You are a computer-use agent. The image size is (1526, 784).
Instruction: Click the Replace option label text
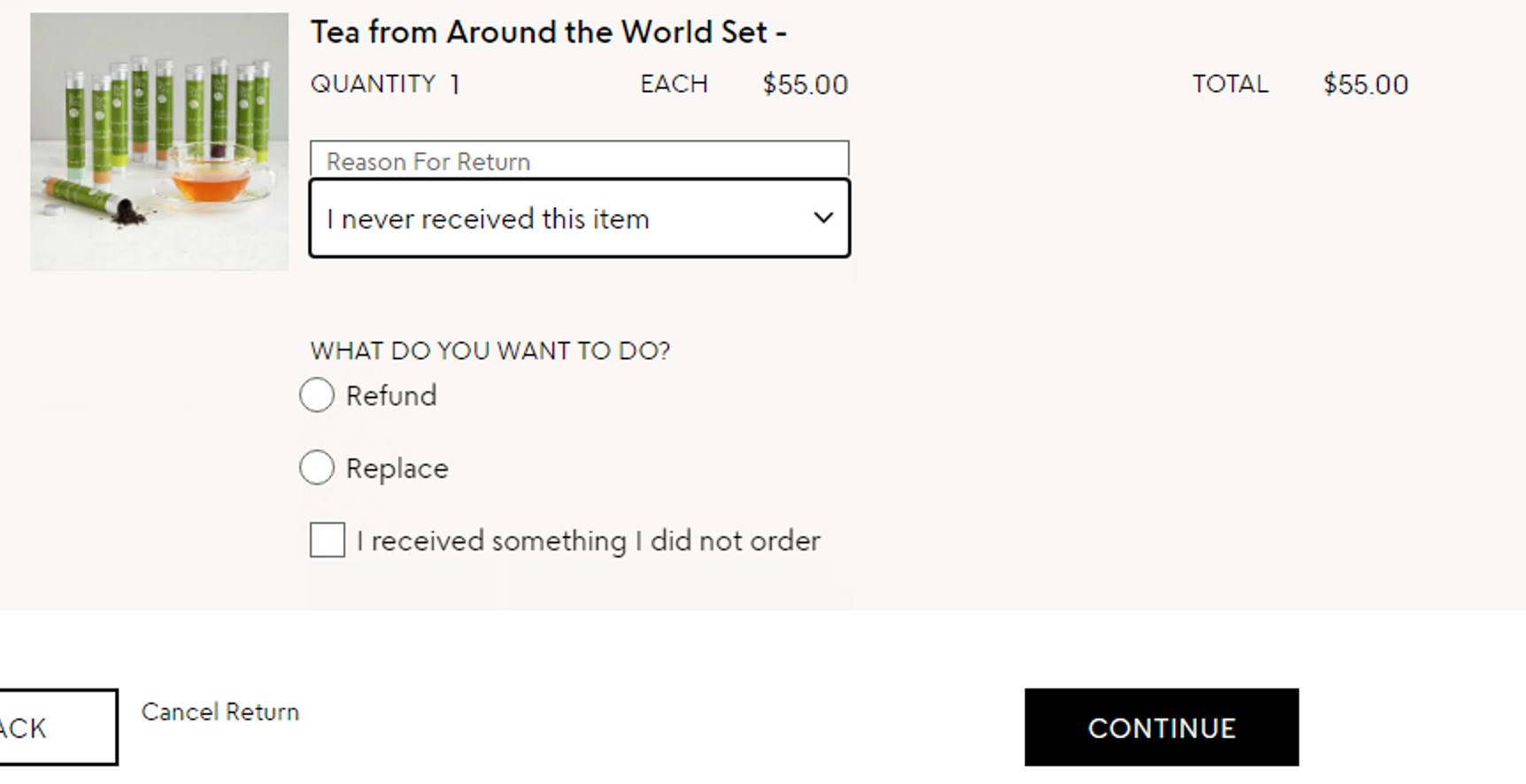click(x=397, y=468)
